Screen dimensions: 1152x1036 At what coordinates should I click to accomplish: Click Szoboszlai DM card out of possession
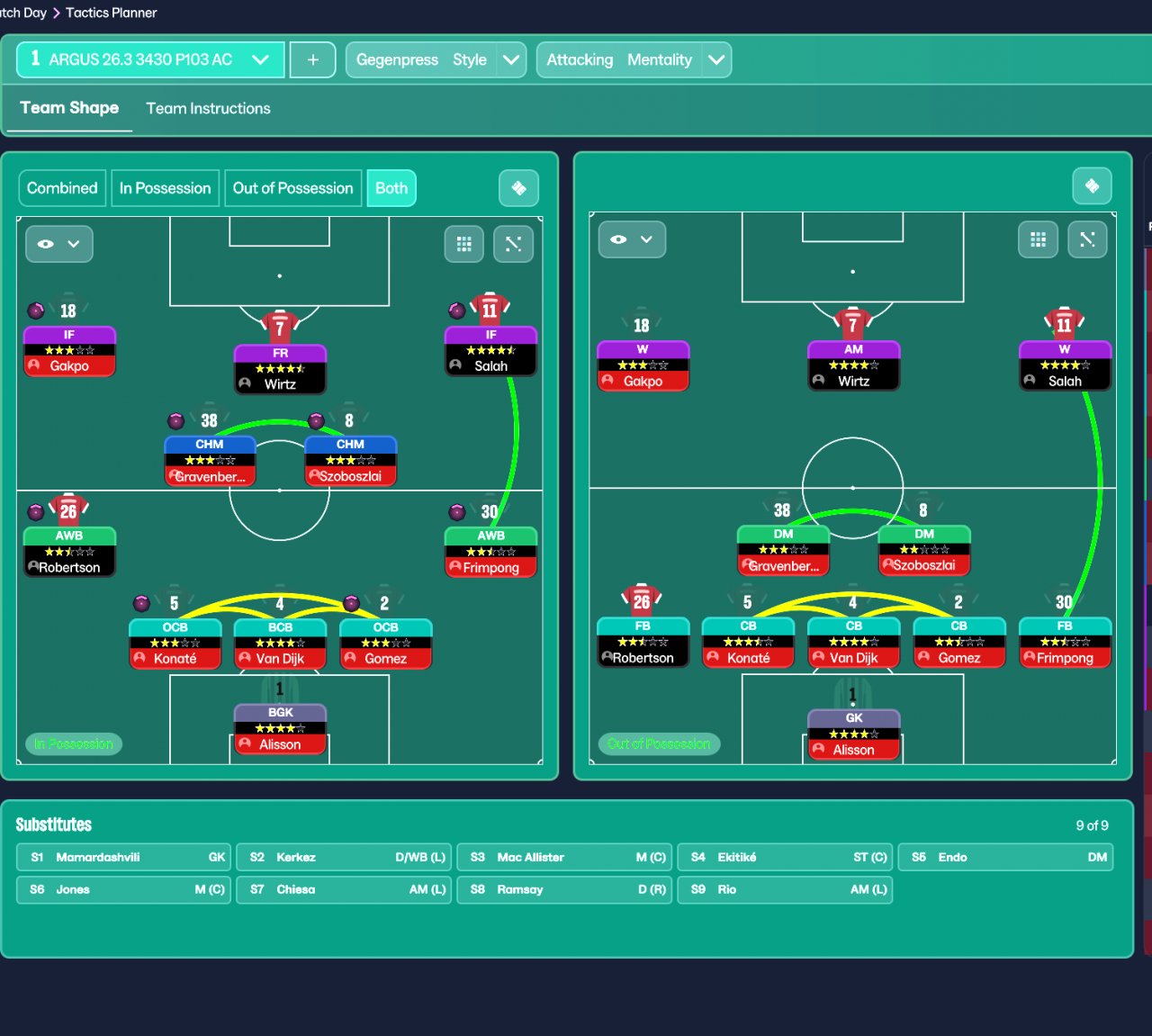point(924,551)
